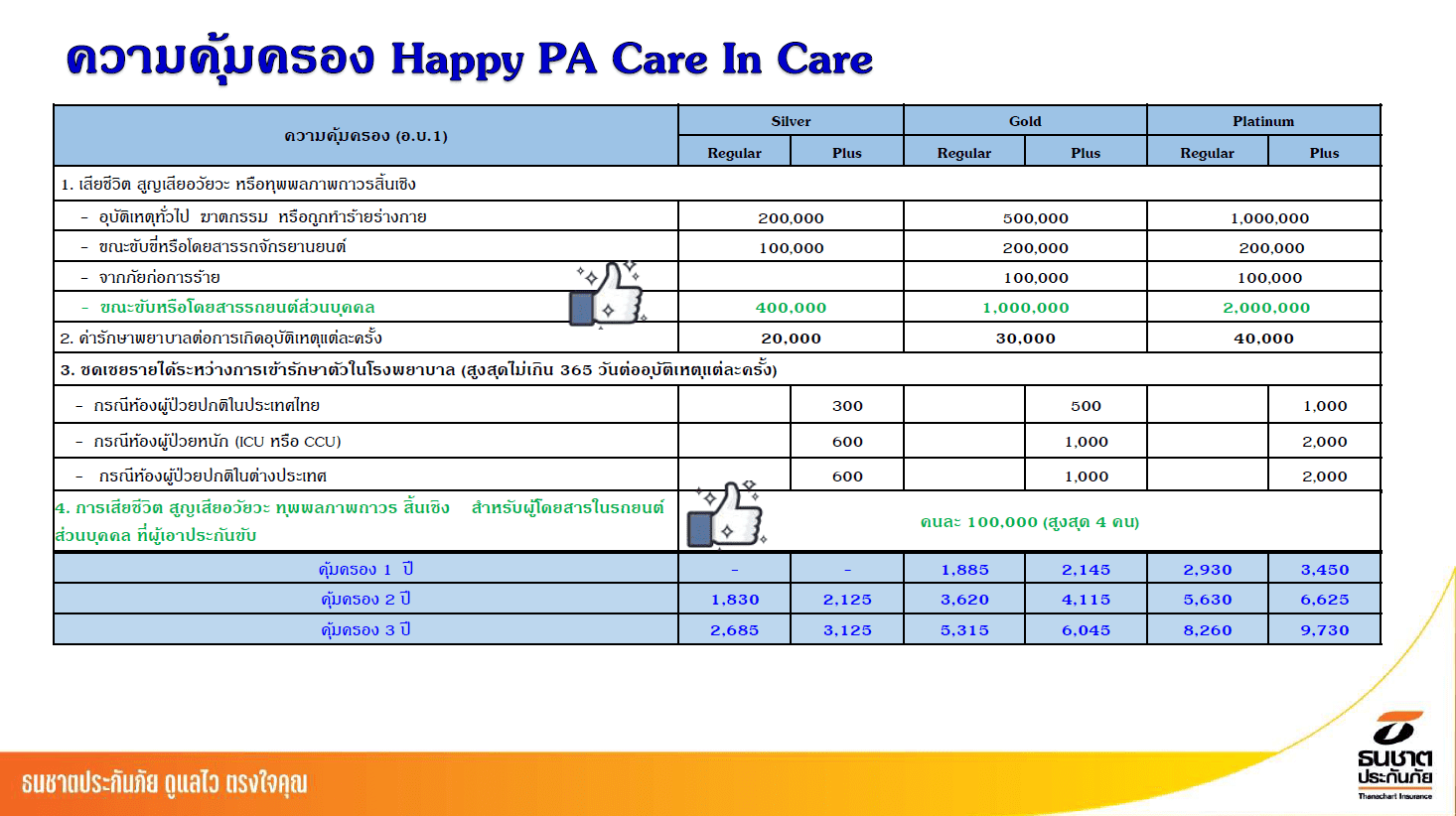Select the Gold plan column header
Viewport: 1456px width, 816px height.
tap(1025, 121)
